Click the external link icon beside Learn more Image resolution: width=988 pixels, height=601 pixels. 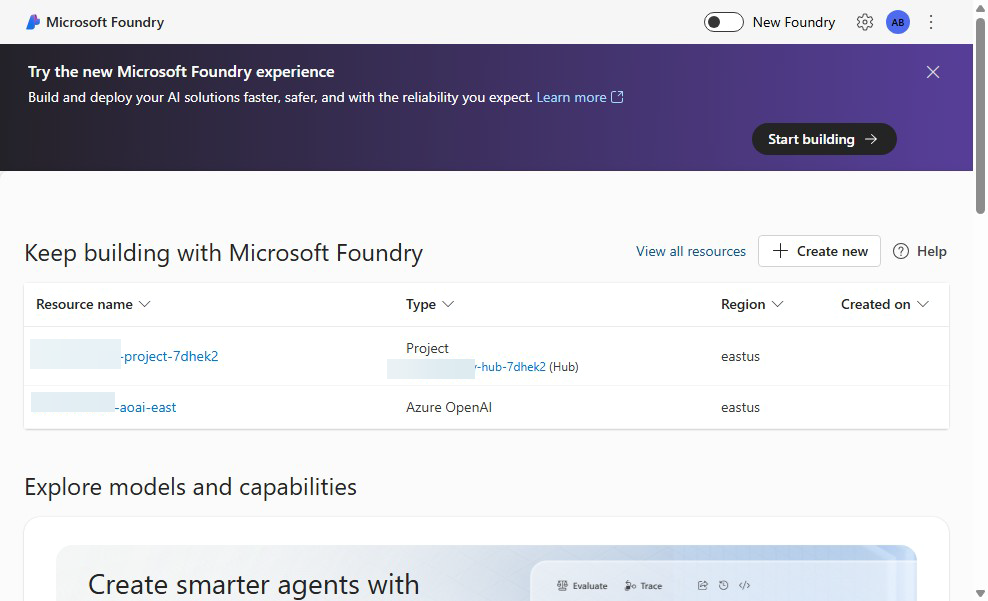click(618, 96)
